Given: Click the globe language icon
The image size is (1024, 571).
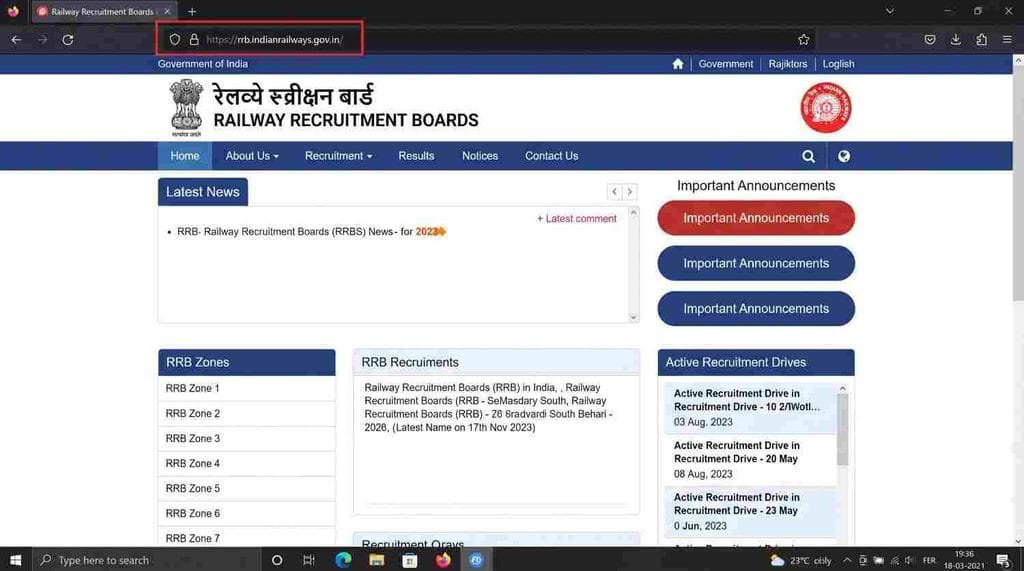Looking at the screenshot, I should click(x=844, y=156).
